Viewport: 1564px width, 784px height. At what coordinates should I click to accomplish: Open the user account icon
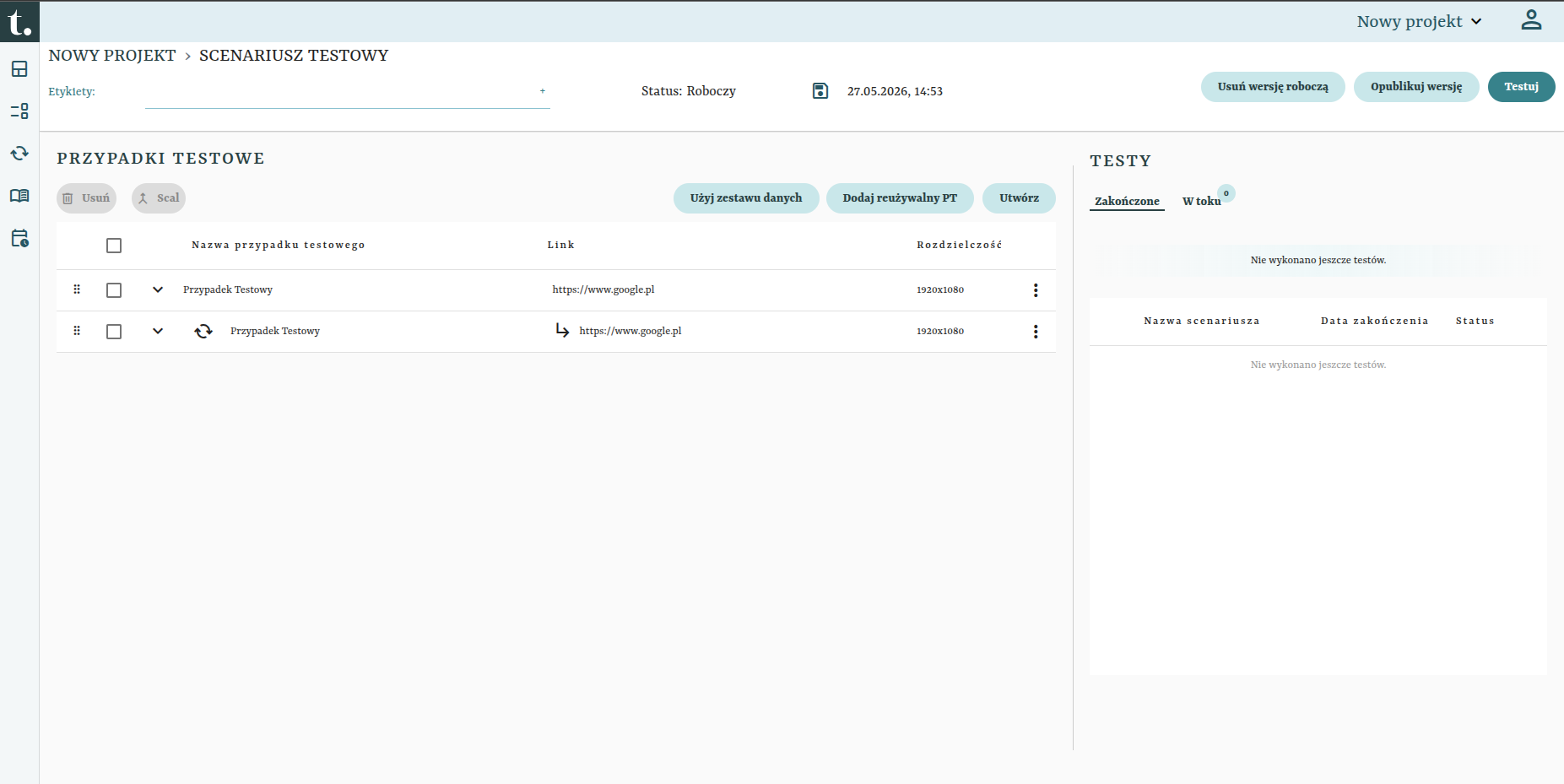click(1531, 20)
